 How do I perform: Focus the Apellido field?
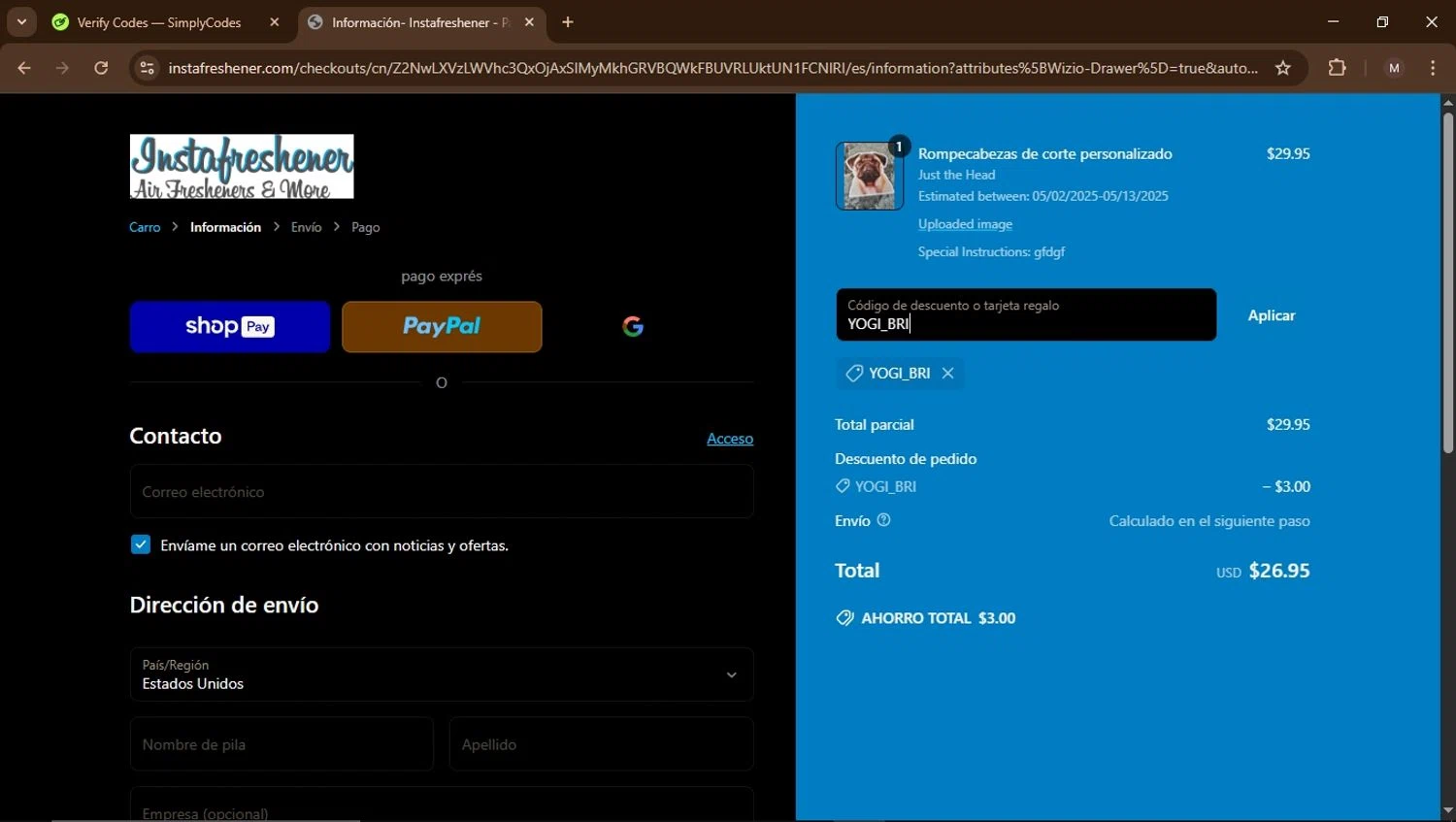tap(602, 744)
